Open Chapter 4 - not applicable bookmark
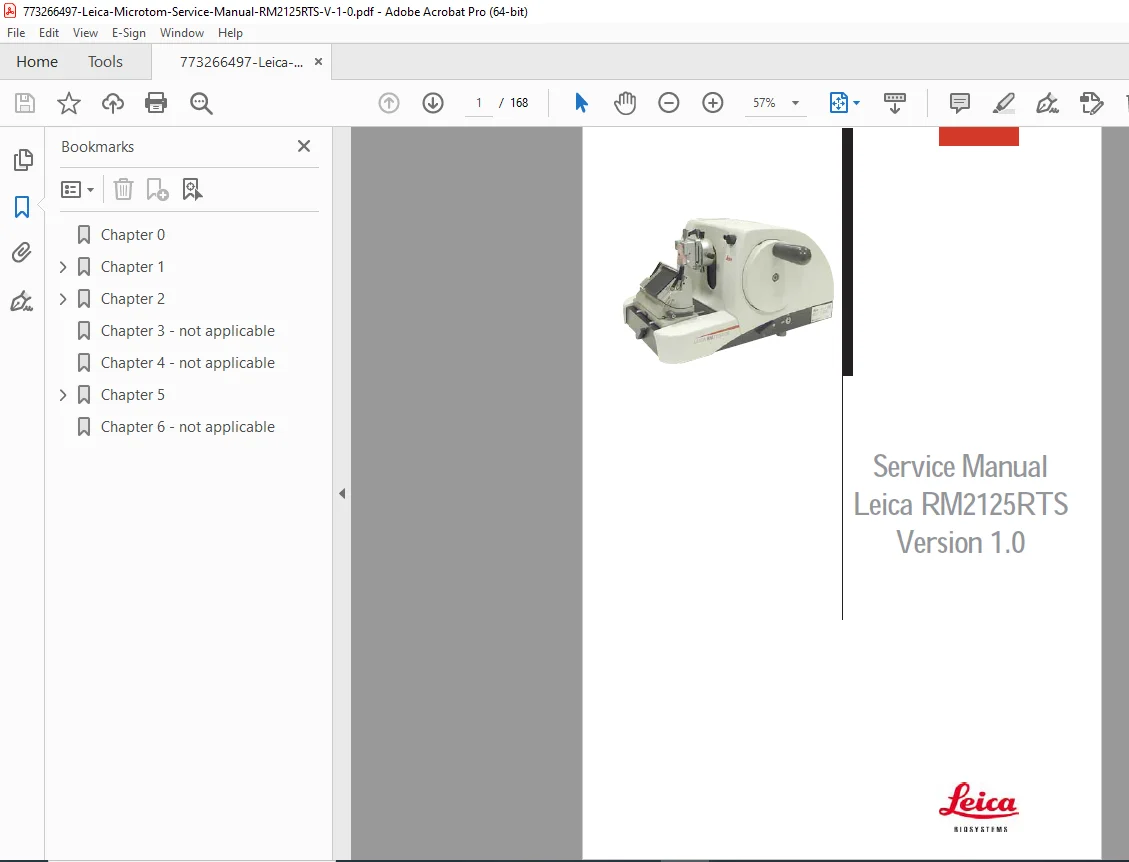The width and height of the screenshot is (1129, 862). [x=187, y=363]
